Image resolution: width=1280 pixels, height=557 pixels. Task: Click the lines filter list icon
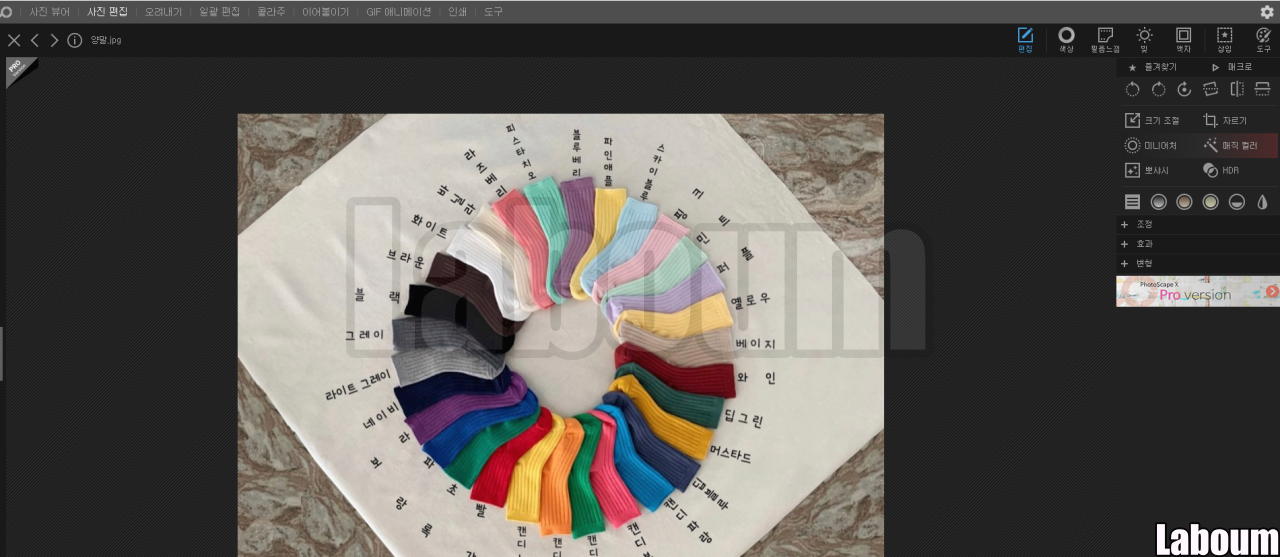point(1132,202)
